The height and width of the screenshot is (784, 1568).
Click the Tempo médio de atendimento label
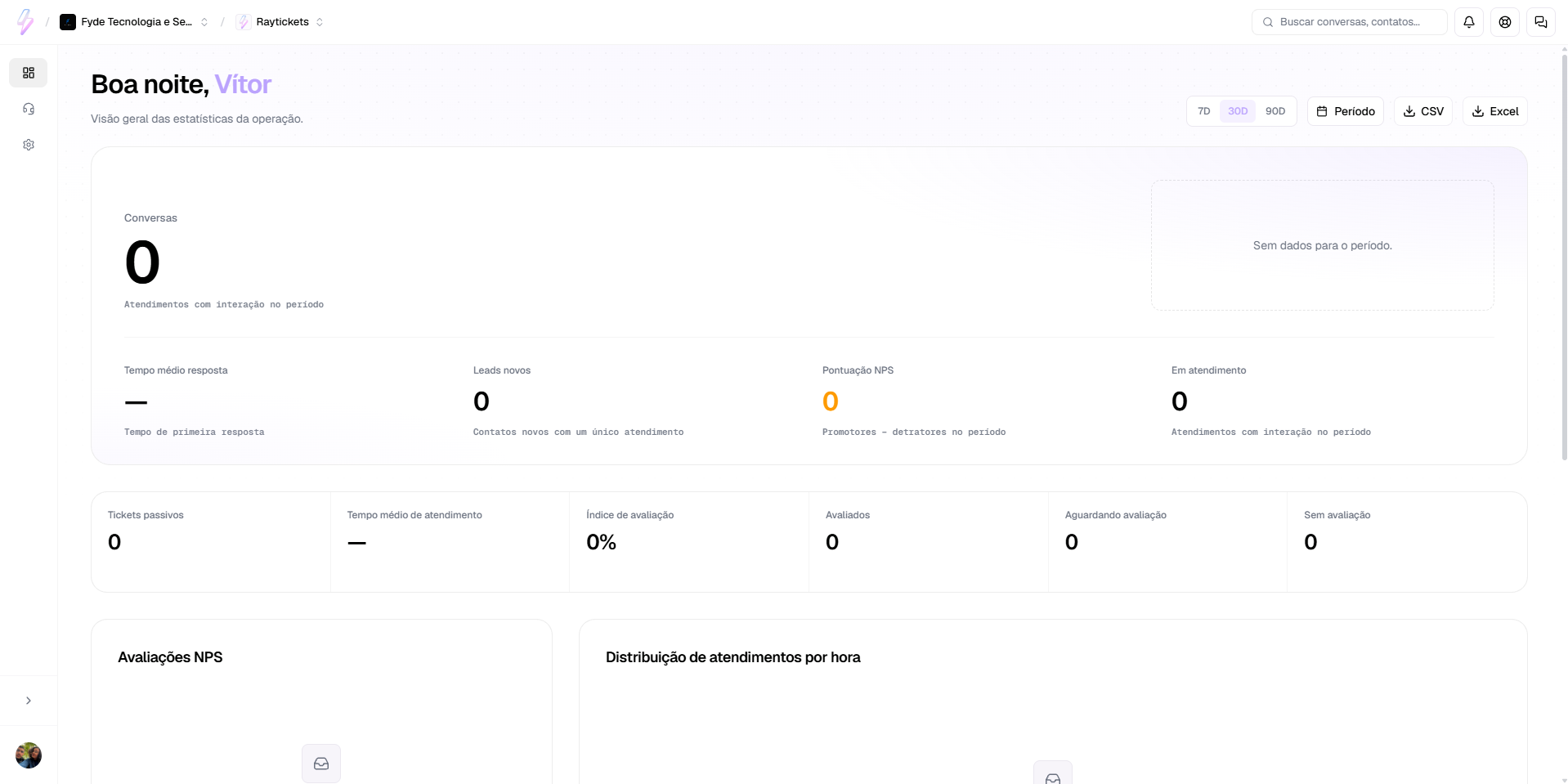pos(414,515)
